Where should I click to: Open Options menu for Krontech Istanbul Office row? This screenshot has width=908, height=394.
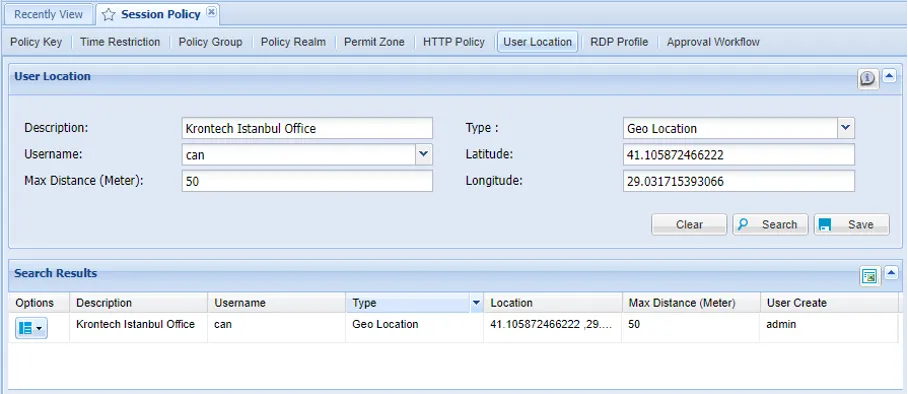(x=31, y=329)
